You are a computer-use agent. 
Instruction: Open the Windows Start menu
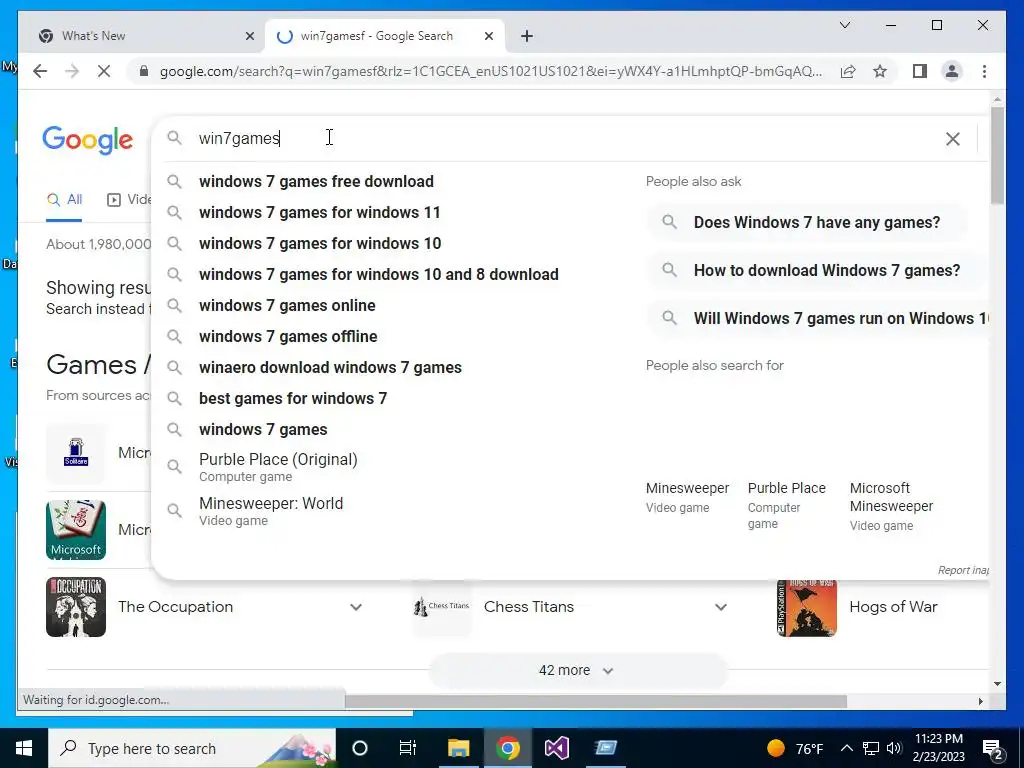click(x=24, y=748)
